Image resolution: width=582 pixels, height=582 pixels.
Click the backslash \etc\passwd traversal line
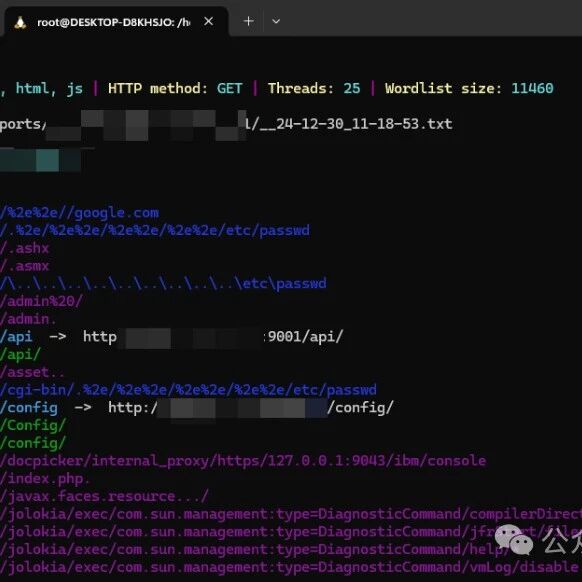(x=163, y=284)
